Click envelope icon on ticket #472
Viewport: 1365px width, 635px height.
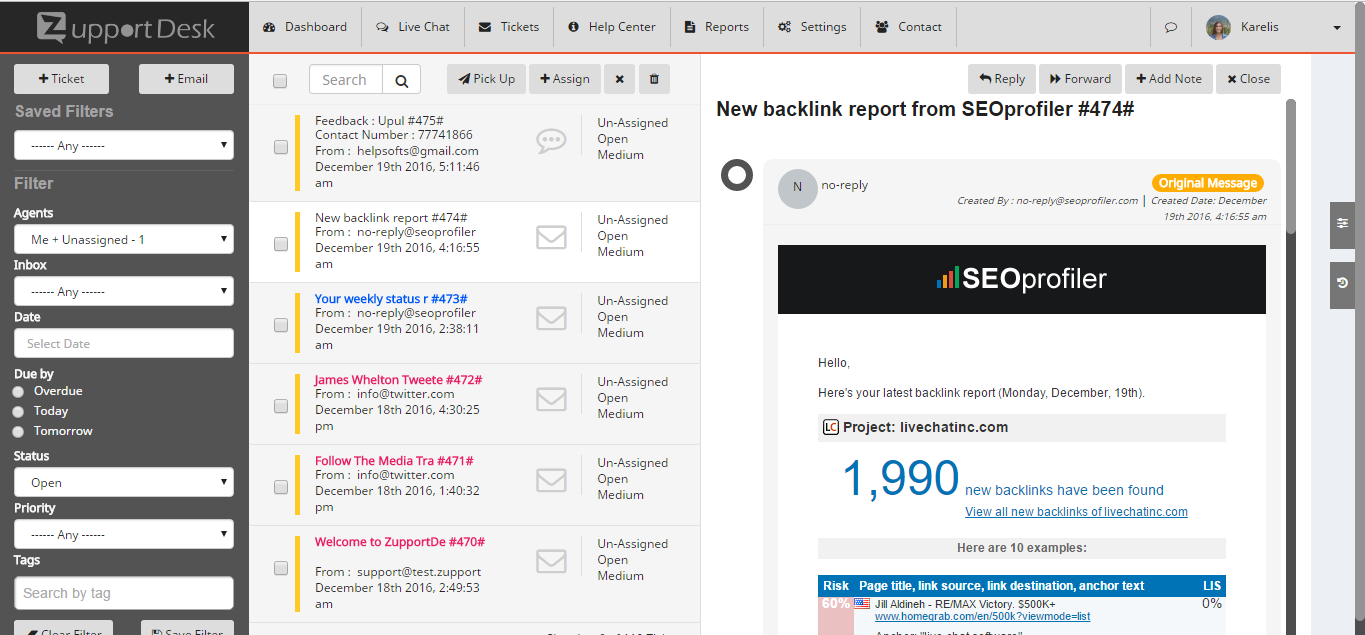[551, 399]
